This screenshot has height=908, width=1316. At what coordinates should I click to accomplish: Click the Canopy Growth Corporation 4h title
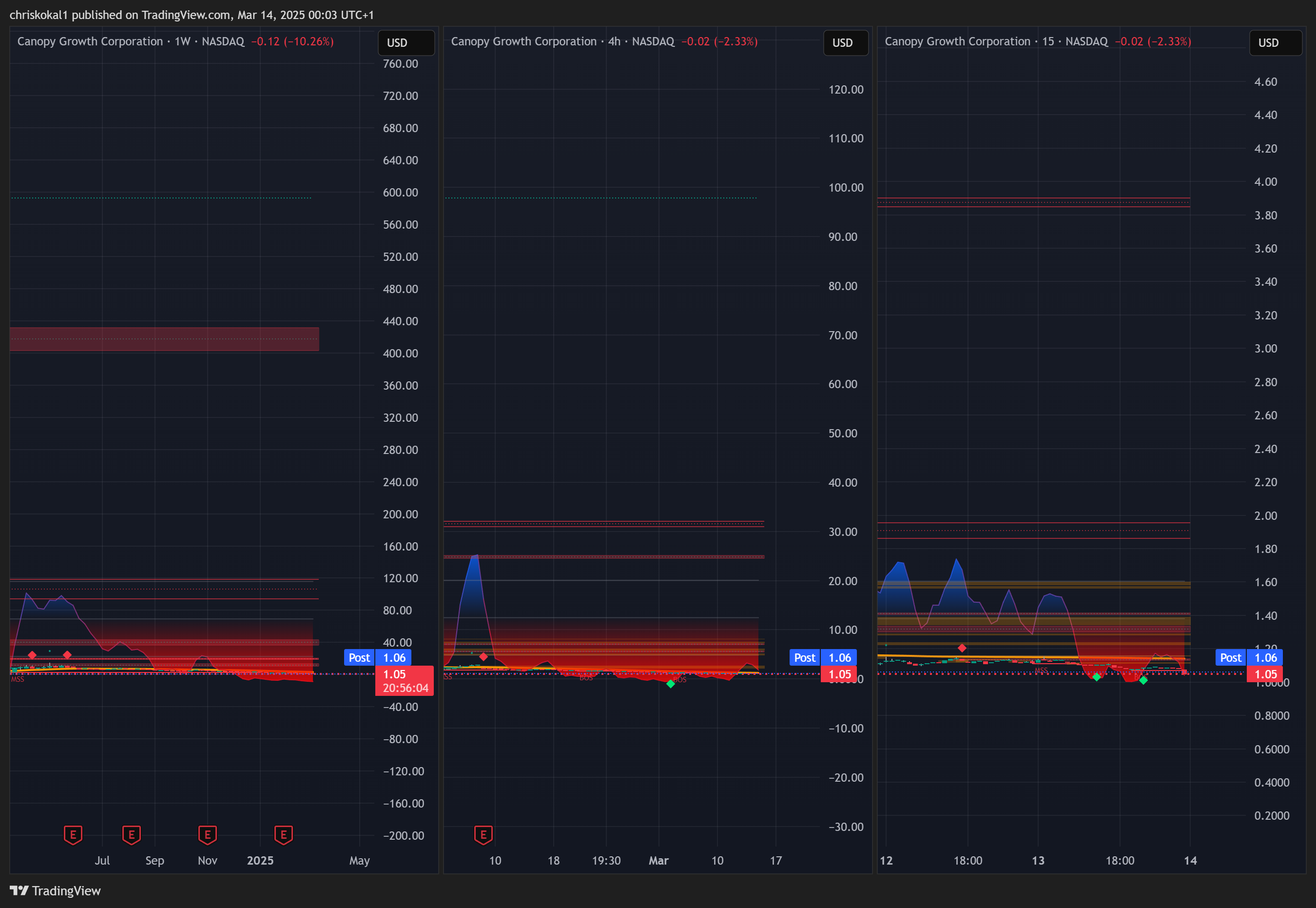pos(563,41)
